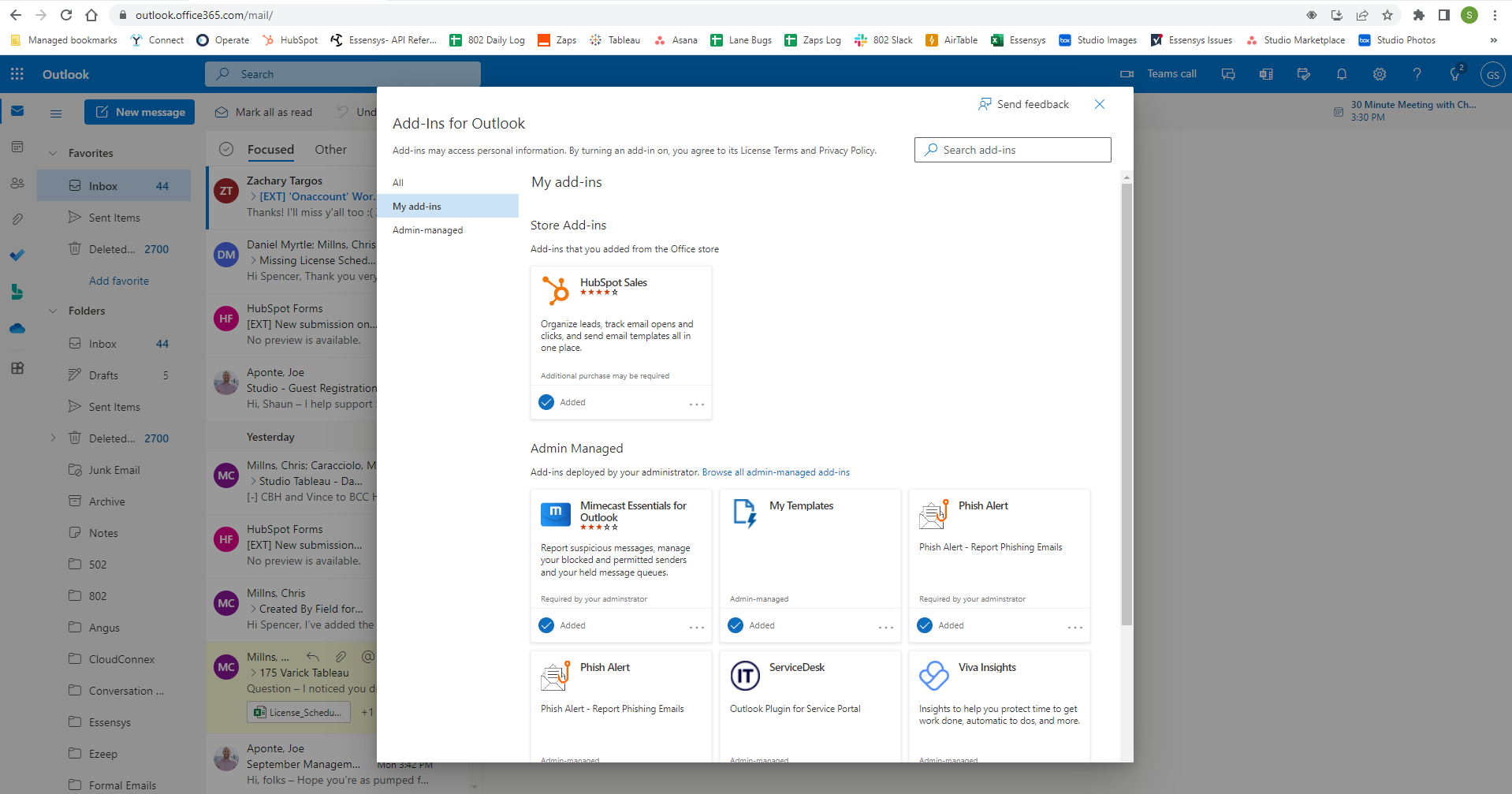
Task: Open the Calendar icon in left rail
Action: (17, 147)
